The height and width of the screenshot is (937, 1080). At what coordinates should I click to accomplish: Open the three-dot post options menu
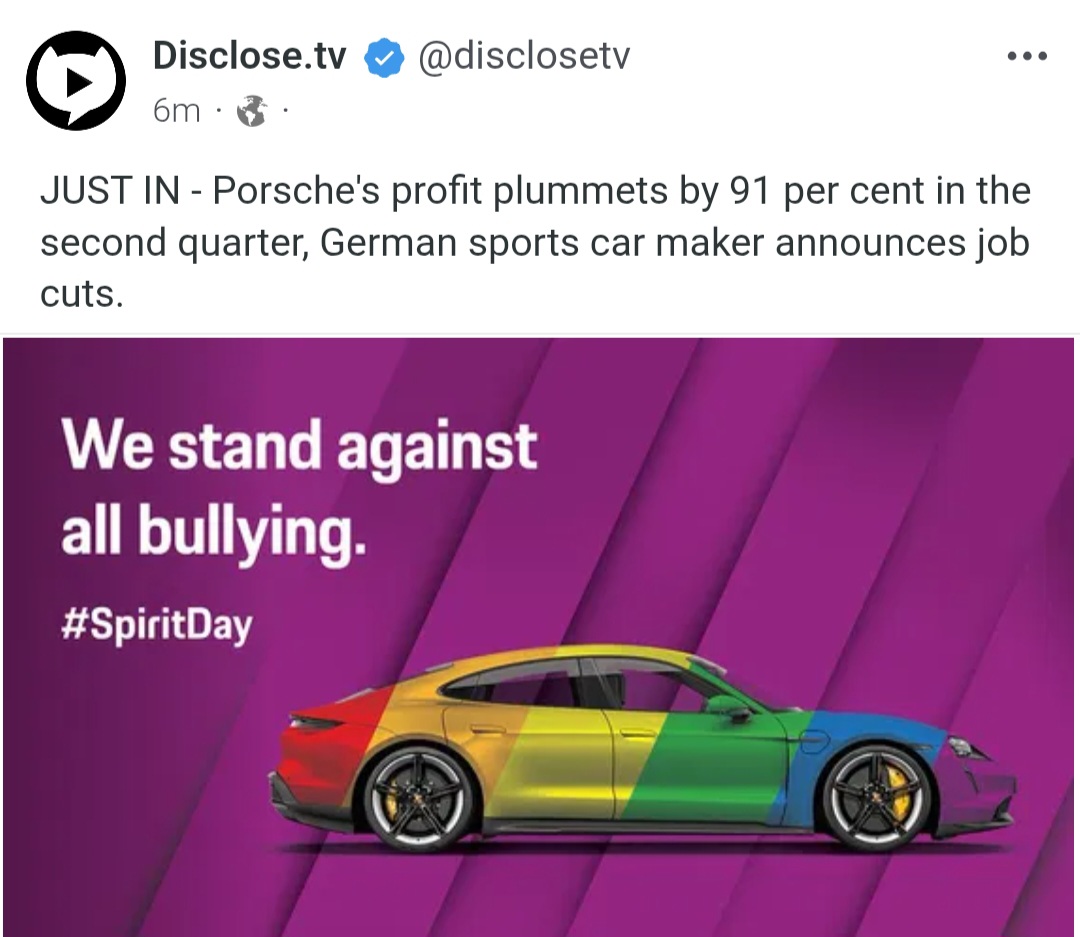1026,56
